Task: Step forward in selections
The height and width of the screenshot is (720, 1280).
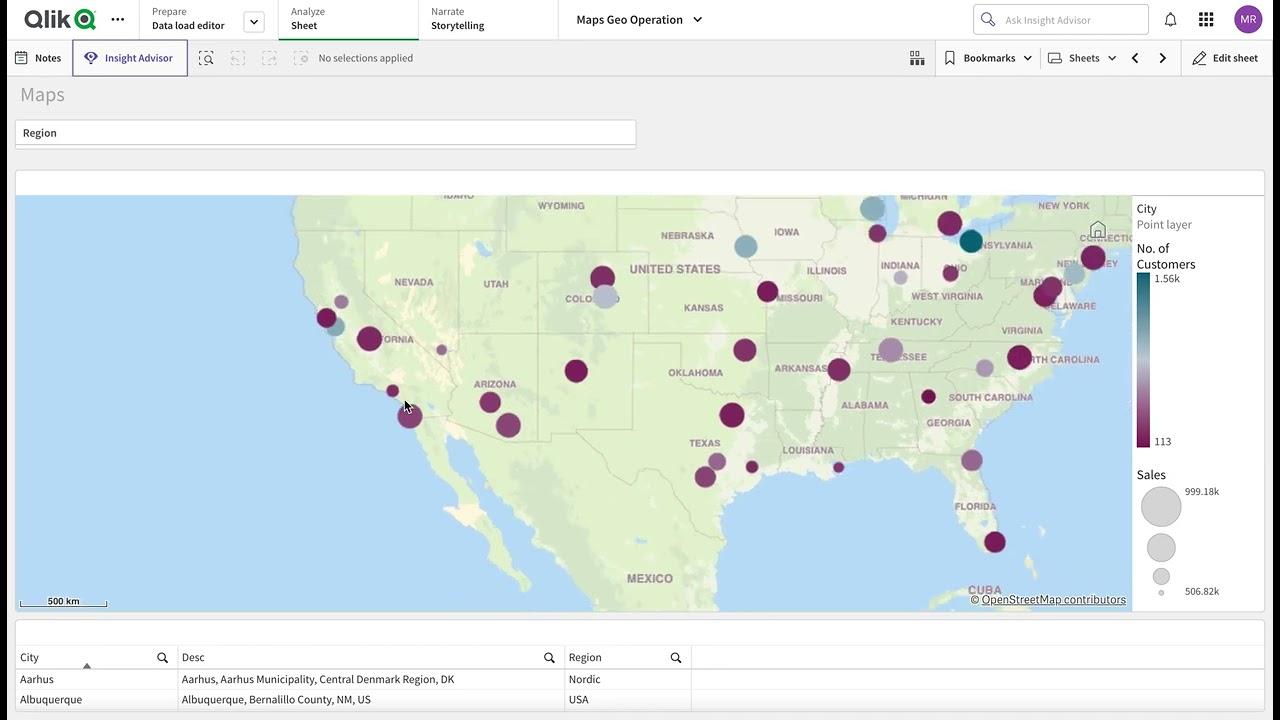Action: (270, 58)
